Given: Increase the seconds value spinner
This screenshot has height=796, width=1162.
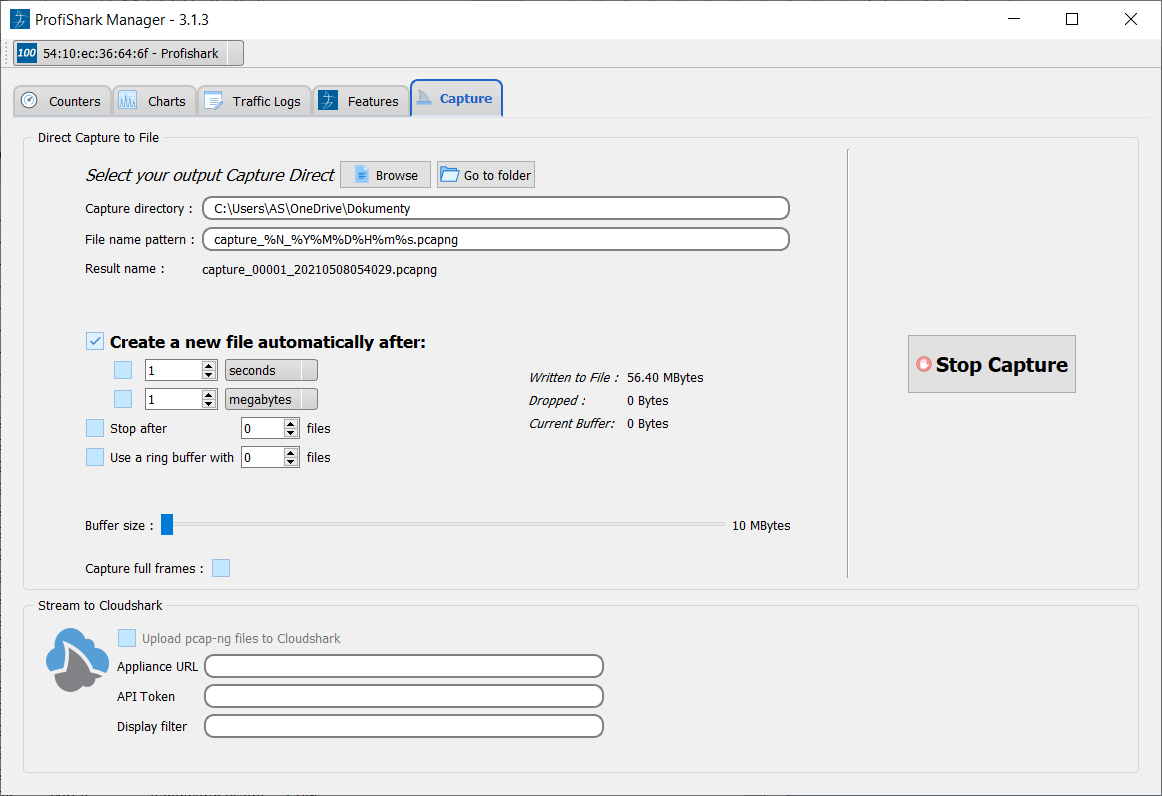Looking at the screenshot, I should coord(209,365).
